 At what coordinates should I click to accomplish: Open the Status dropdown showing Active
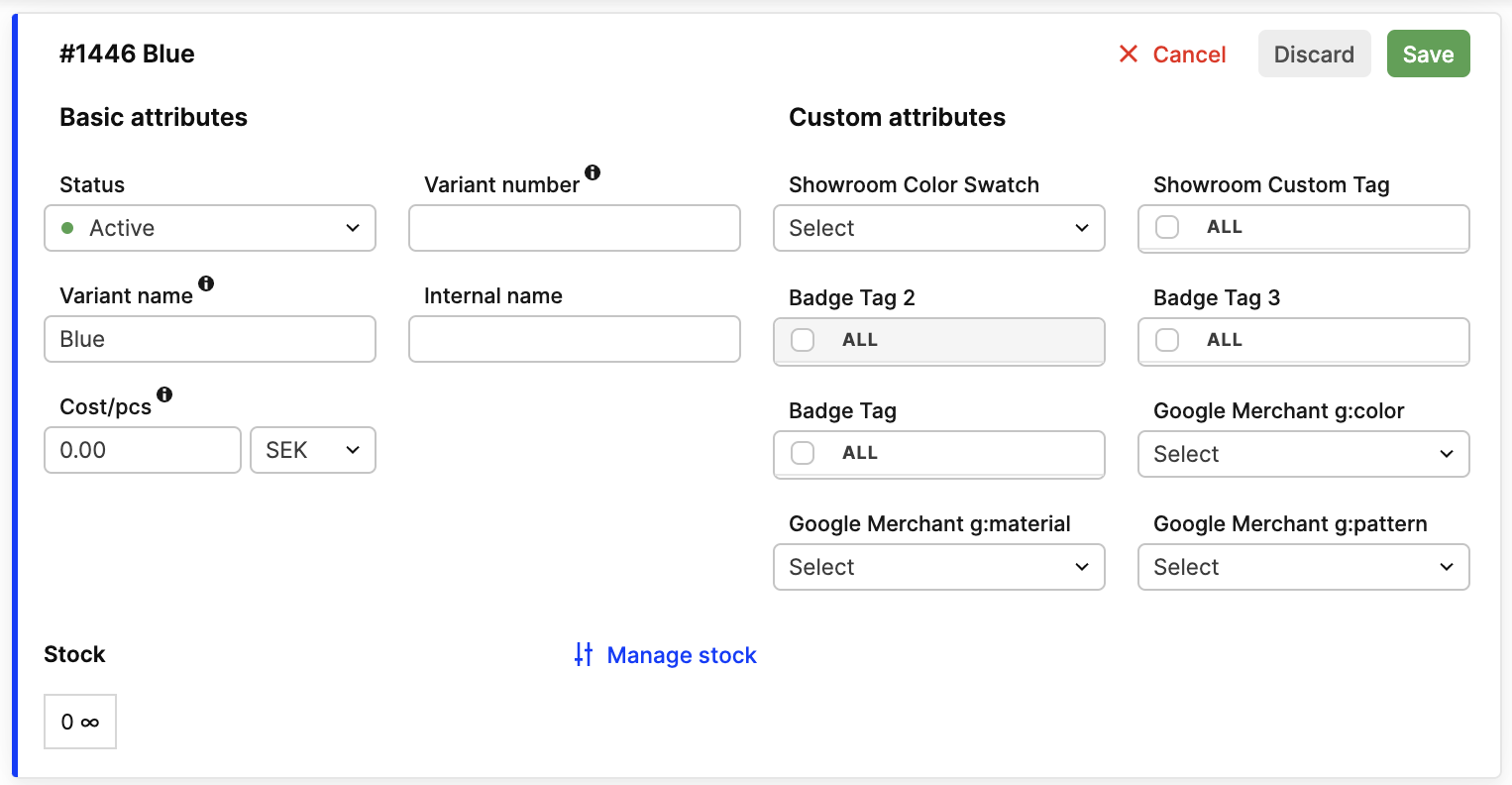pos(210,228)
